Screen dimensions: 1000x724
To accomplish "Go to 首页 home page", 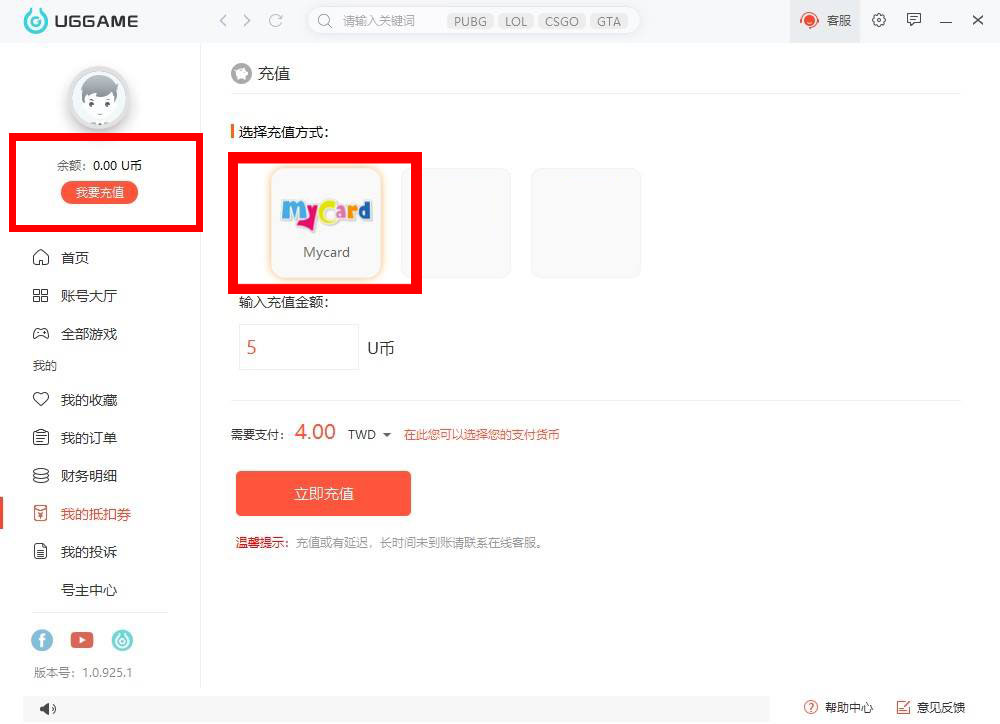I will 75,258.
